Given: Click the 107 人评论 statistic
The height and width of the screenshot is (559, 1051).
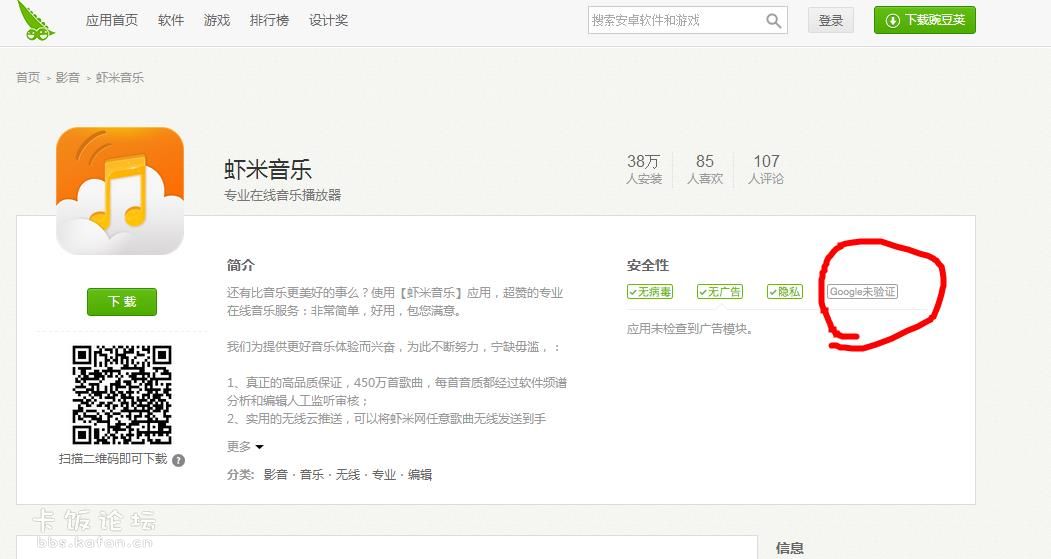Looking at the screenshot, I should click(x=766, y=169).
